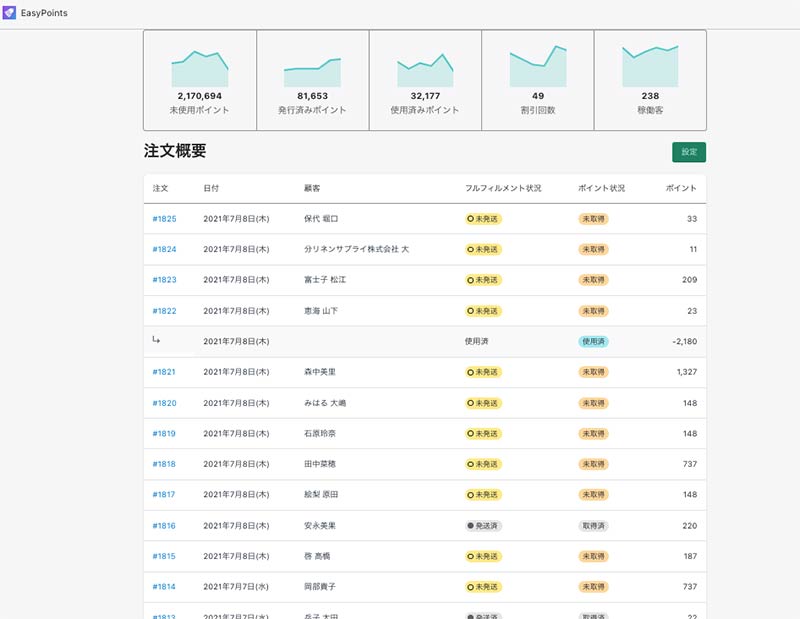Click the 未発送 badge for order #1823

point(484,280)
